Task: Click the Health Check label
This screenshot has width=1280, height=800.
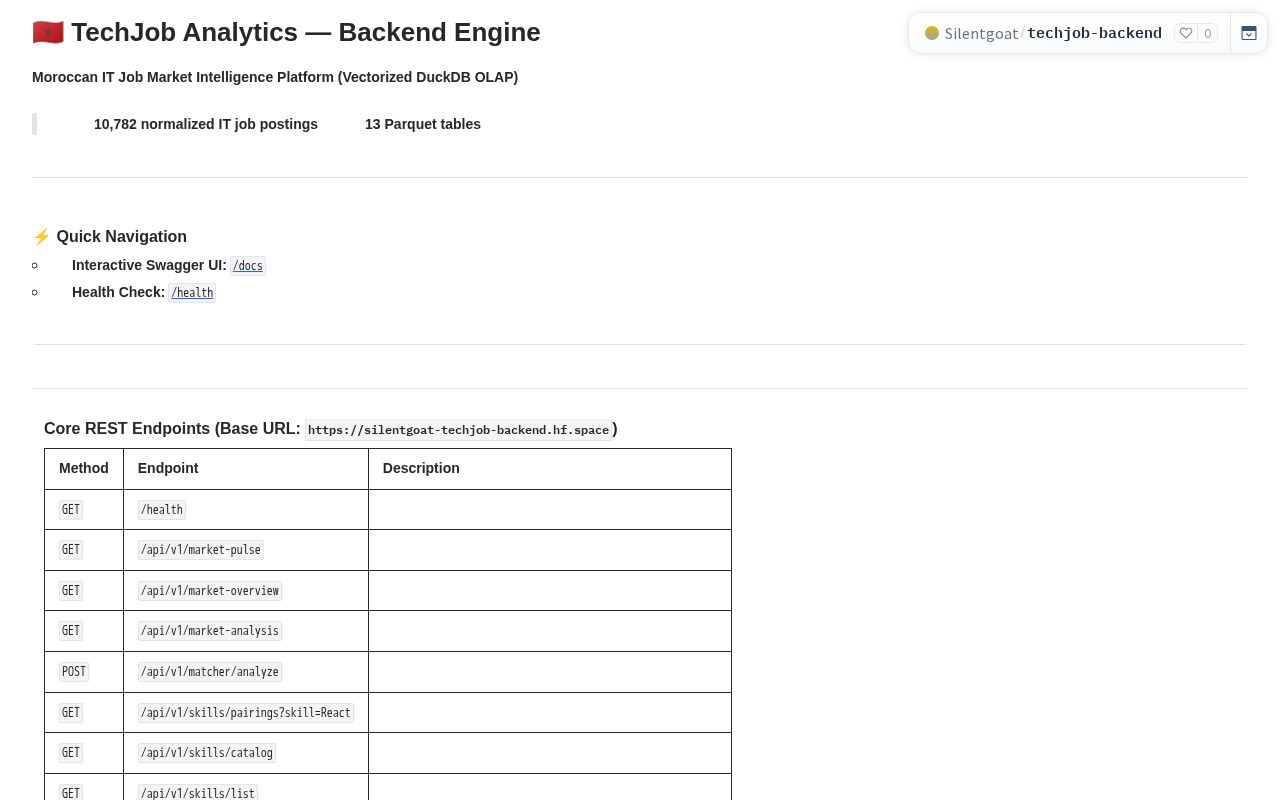Action: click(118, 292)
